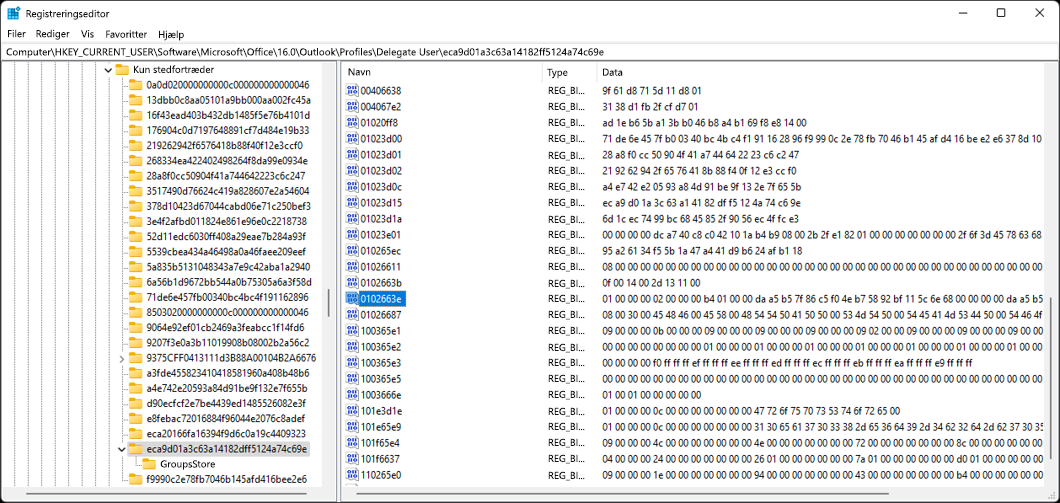The height and width of the screenshot is (503, 1060).
Task: Open the Filer menu
Action: (x=16, y=34)
